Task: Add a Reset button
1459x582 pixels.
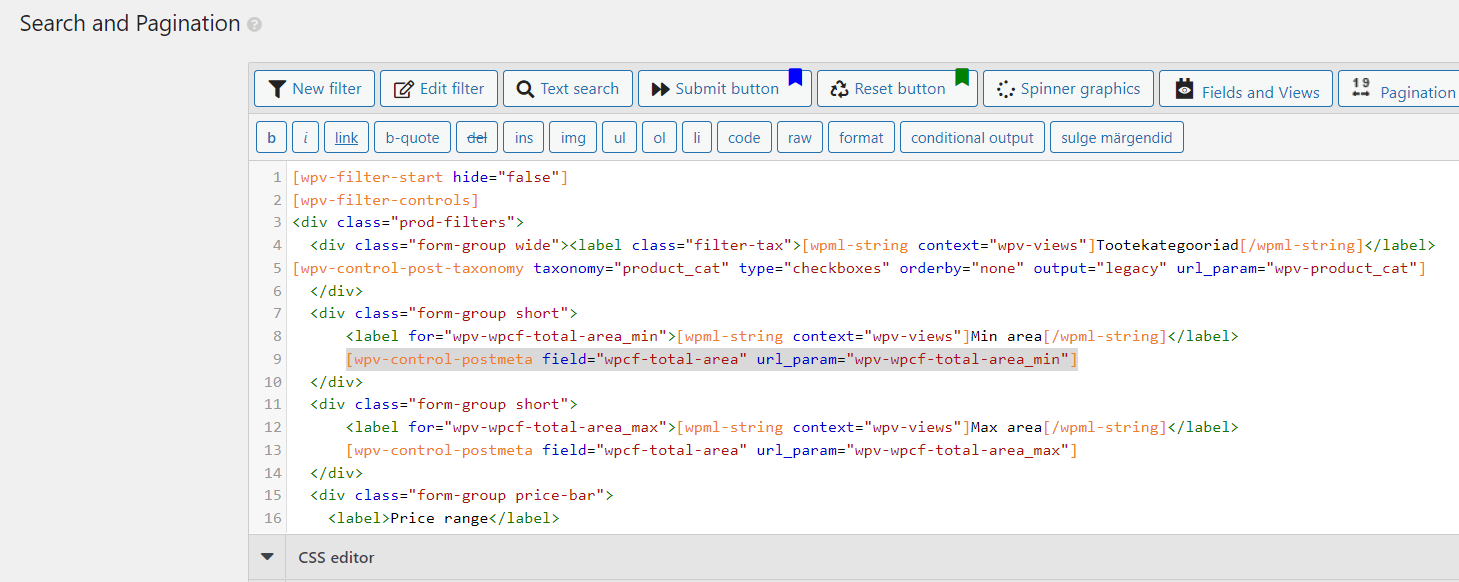Action: click(x=897, y=88)
